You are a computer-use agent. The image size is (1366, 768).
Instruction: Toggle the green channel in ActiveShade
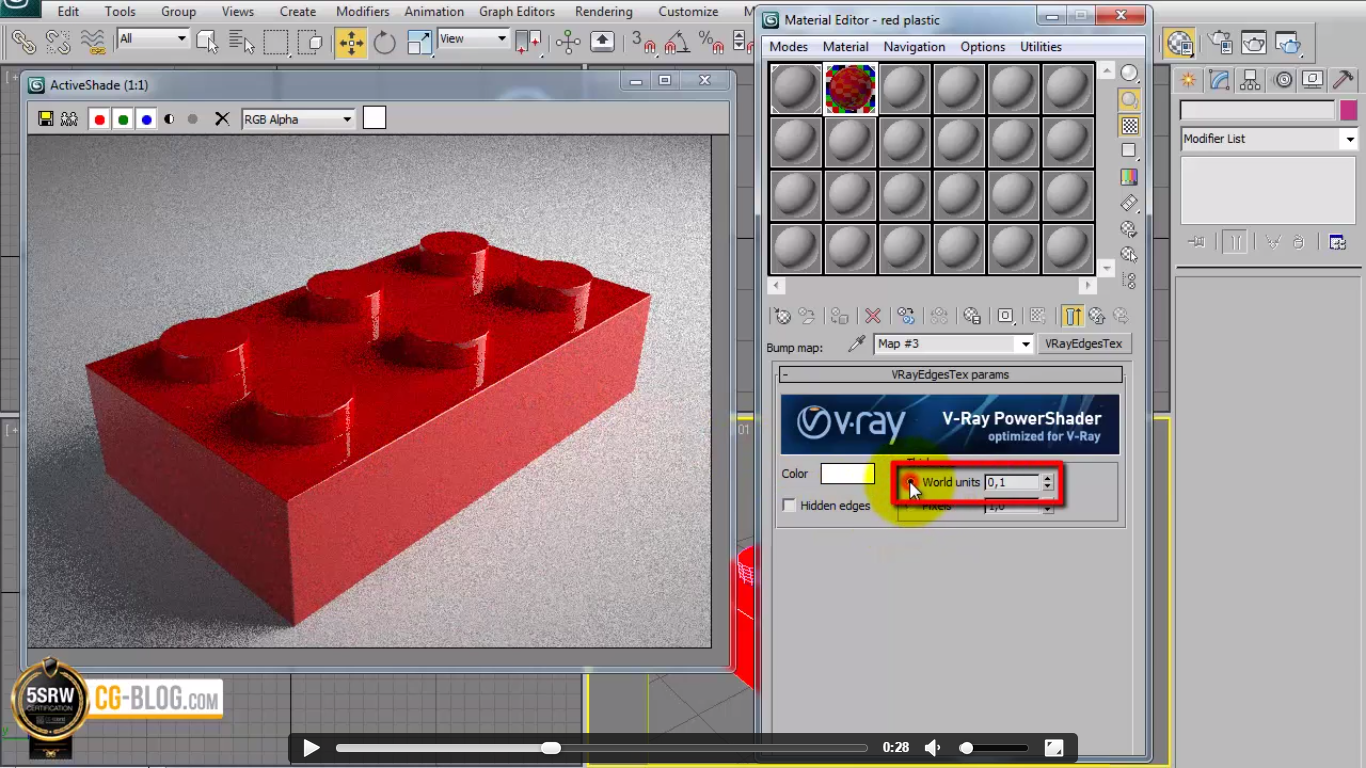click(x=123, y=119)
